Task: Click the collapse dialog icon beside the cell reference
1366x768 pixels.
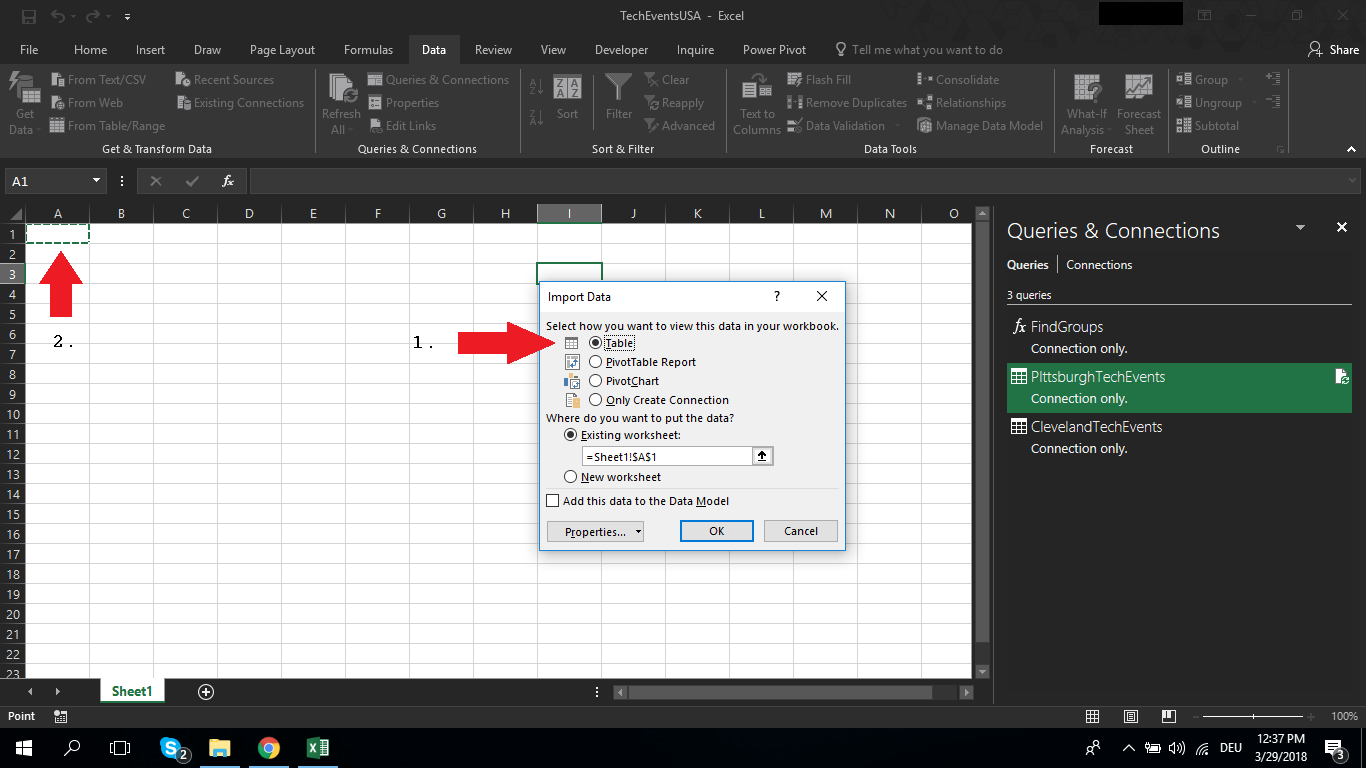Action: pyautogui.click(x=762, y=456)
